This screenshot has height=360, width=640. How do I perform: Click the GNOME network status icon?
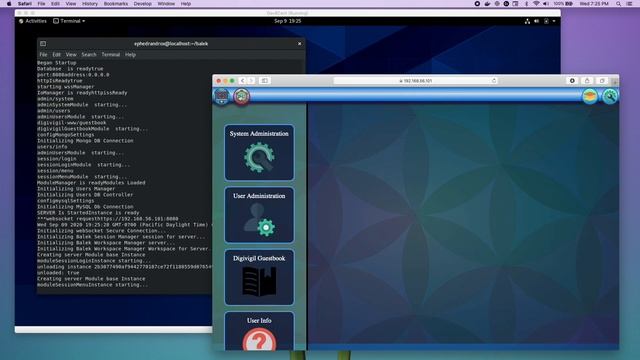click(x=527, y=21)
